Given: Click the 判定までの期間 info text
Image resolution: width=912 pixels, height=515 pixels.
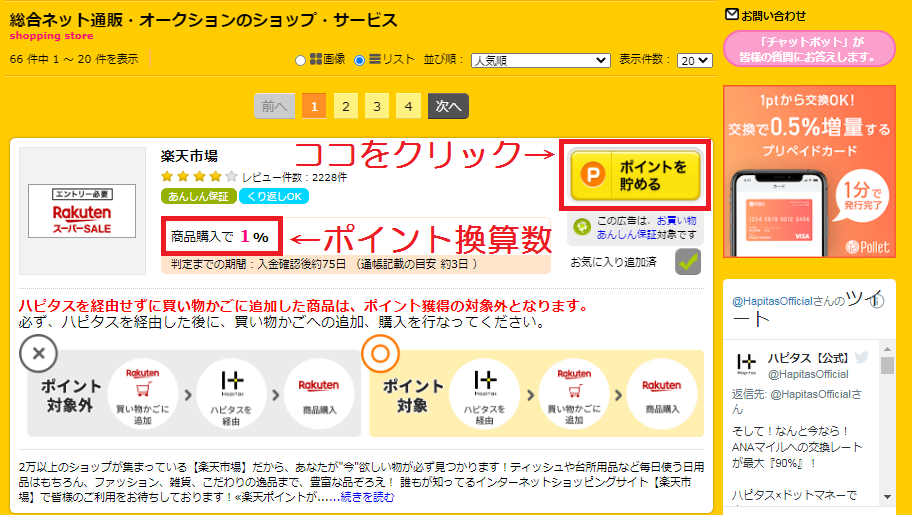Looking at the screenshot, I should [x=325, y=264].
